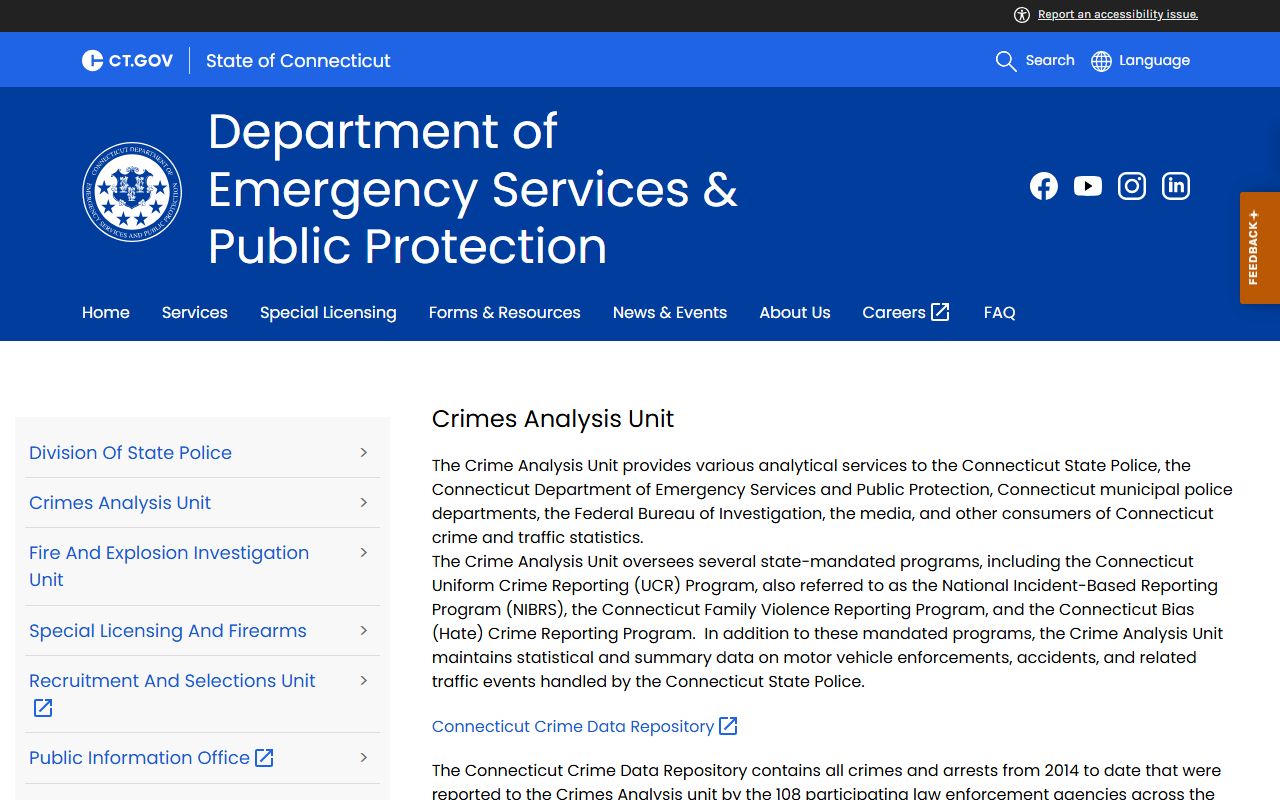The image size is (1280, 800).
Task: Open the Facebook page icon
Action: (1044, 186)
